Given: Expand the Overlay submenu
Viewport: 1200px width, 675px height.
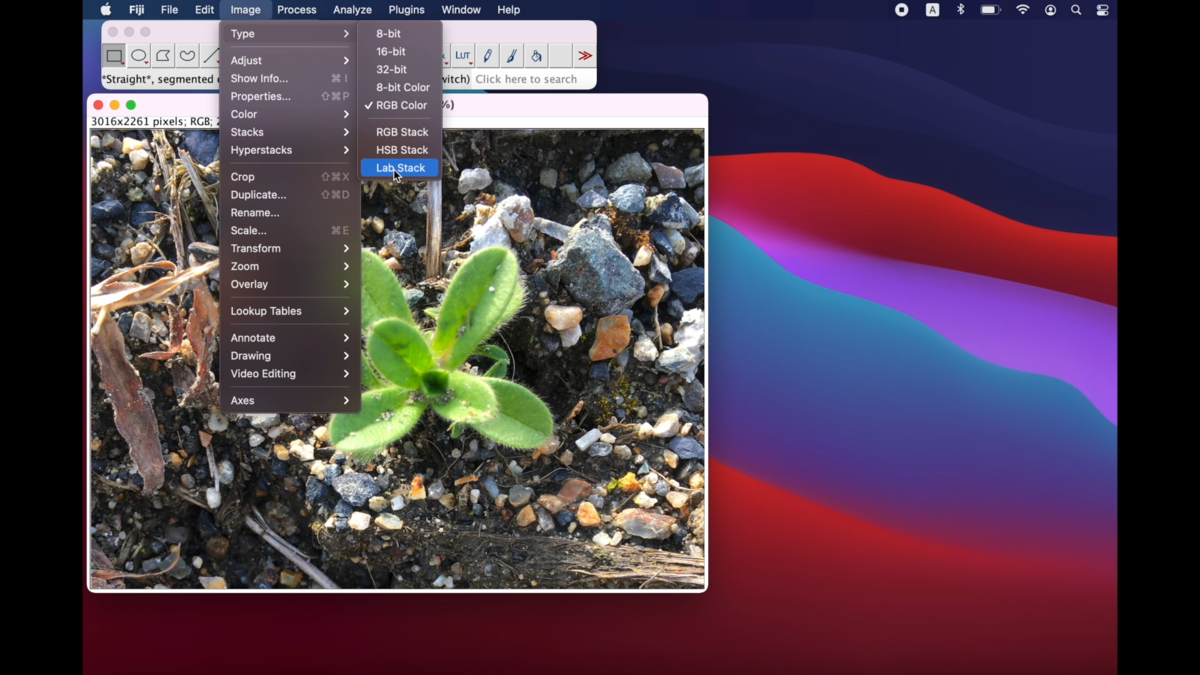Looking at the screenshot, I should (290, 284).
